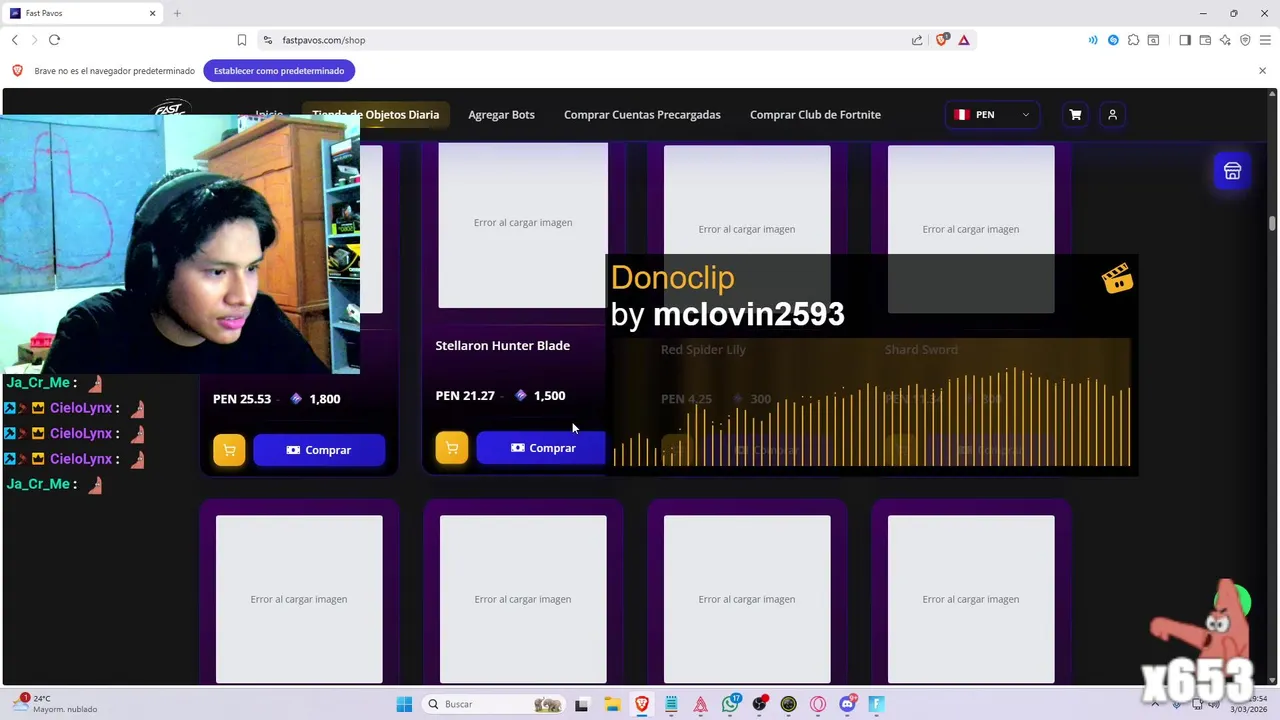Reload the current page

tap(54, 40)
